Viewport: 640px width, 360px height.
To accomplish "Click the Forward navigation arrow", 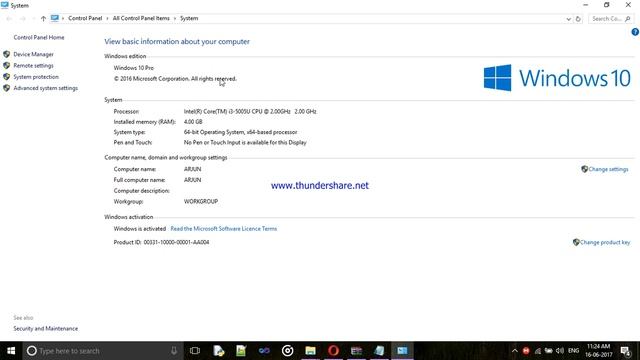I will 22,19.
